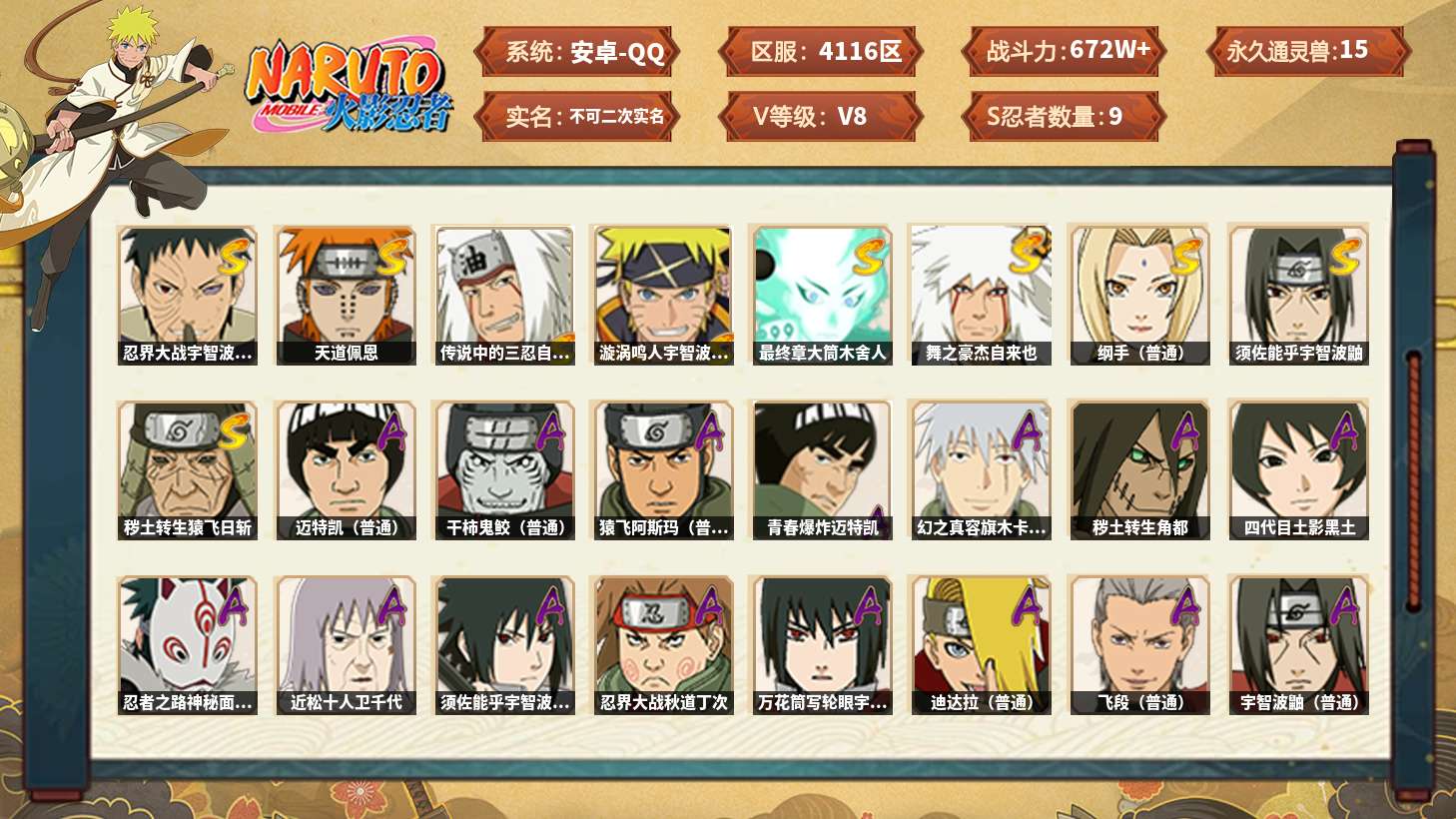Click the 秽土转生角都 ninja icon
The height and width of the screenshot is (819, 1456).
(1139, 470)
